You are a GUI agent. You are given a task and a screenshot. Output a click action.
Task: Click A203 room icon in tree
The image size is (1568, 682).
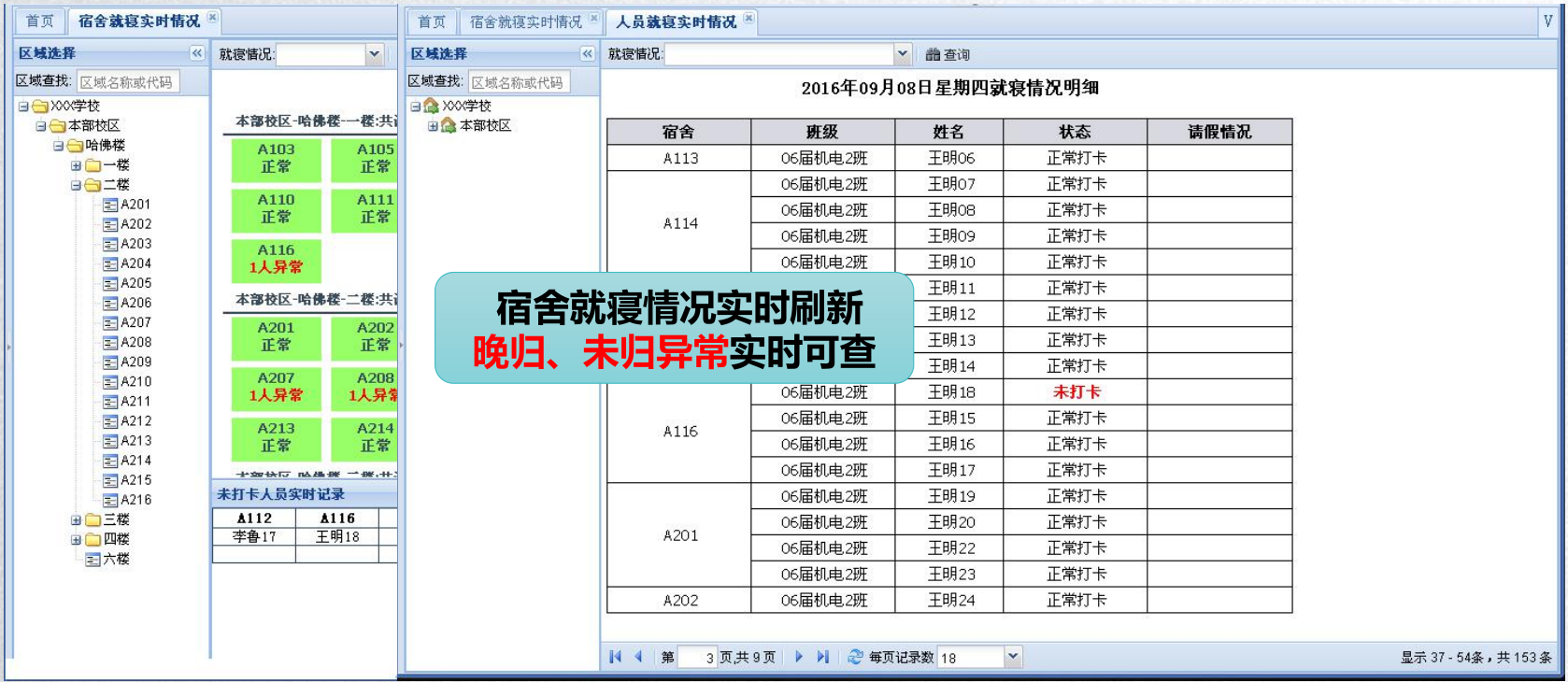pos(110,245)
